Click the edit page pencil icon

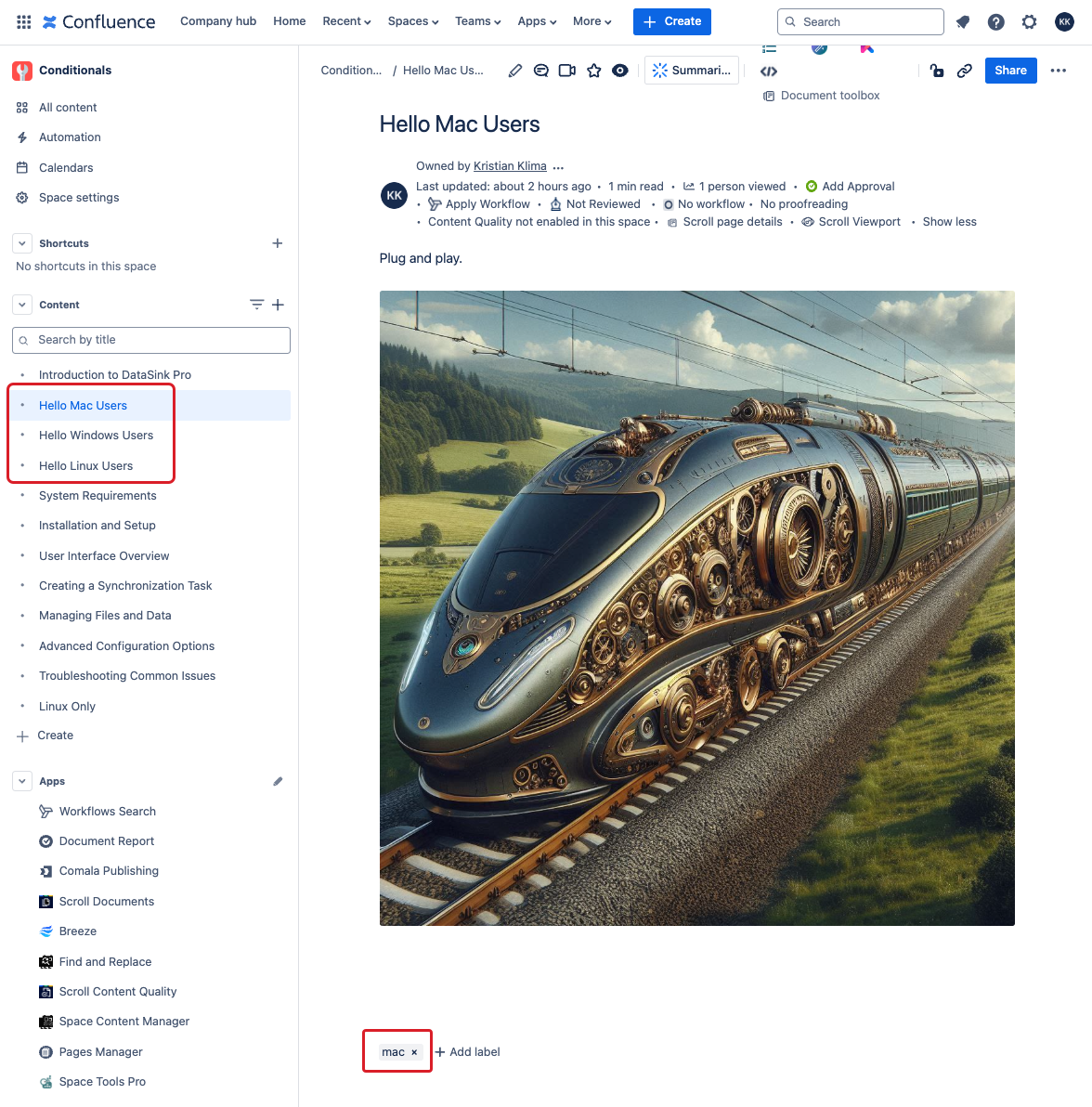515,71
